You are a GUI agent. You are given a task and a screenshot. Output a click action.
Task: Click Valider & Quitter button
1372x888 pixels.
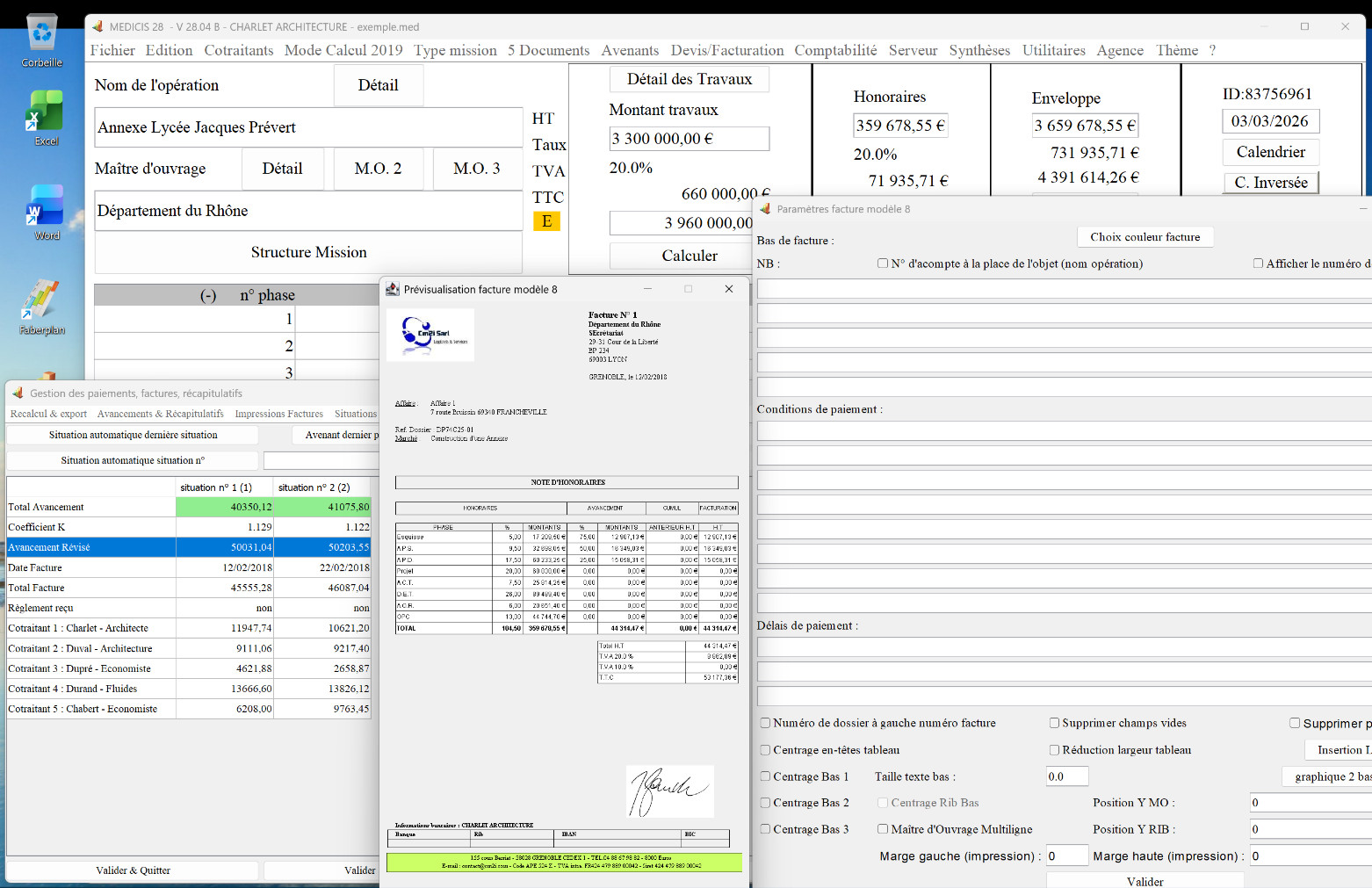tap(133, 870)
